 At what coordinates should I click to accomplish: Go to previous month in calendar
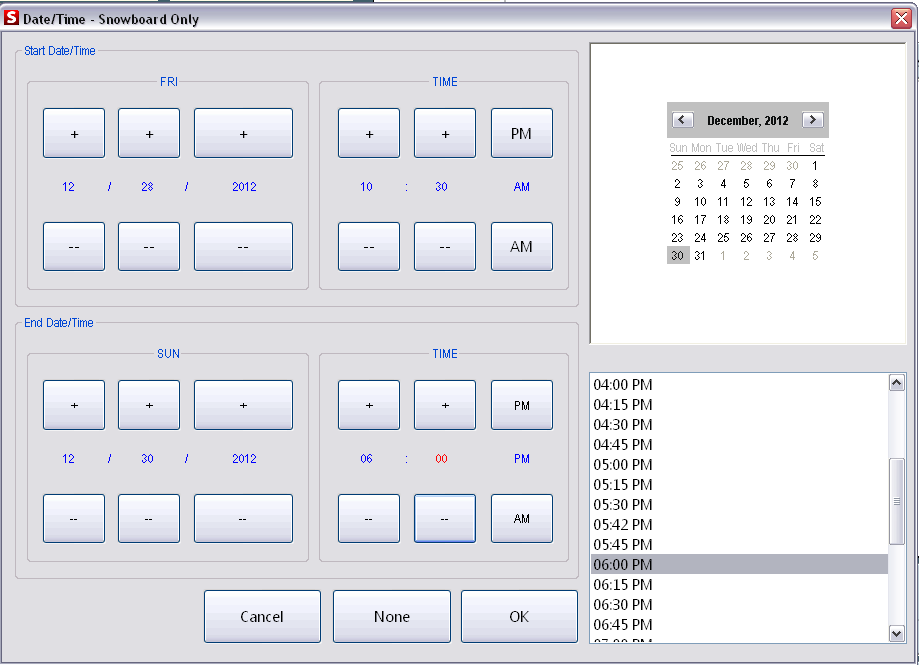(682, 119)
